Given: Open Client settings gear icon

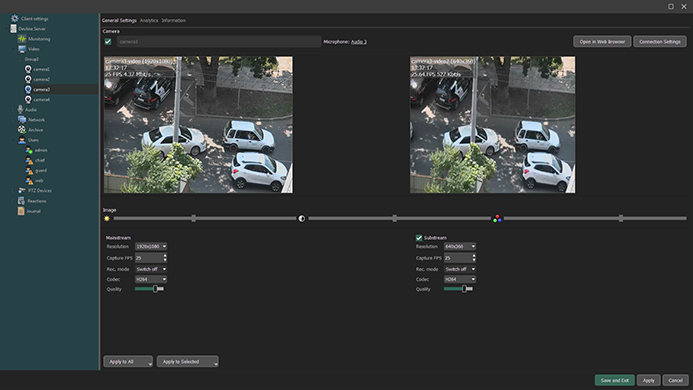Looking at the screenshot, I should [15, 19].
